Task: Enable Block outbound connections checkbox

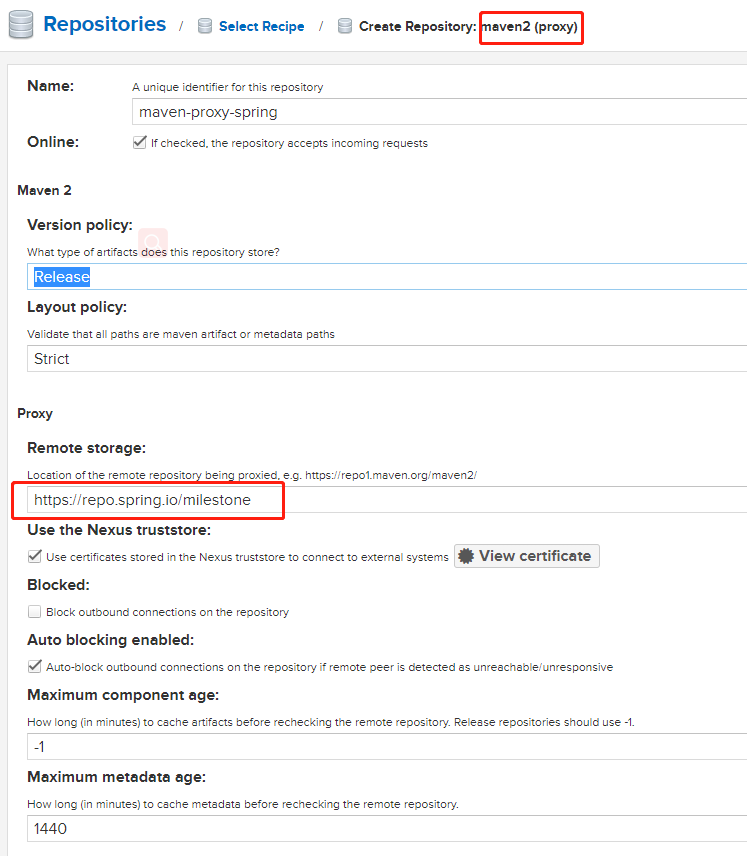Action: pos(35,611)
